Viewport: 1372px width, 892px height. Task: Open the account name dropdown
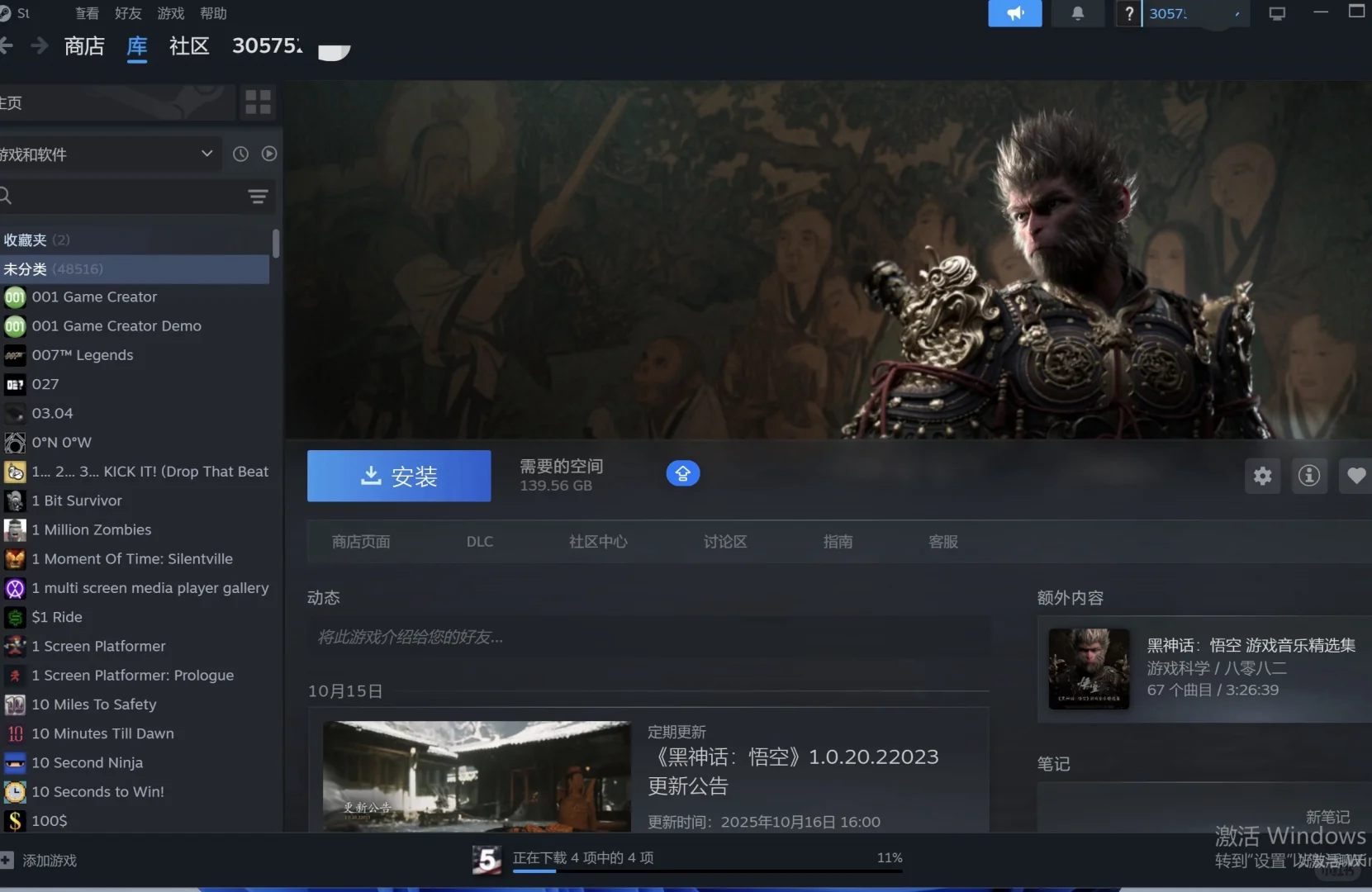[x=1194, y=13]
